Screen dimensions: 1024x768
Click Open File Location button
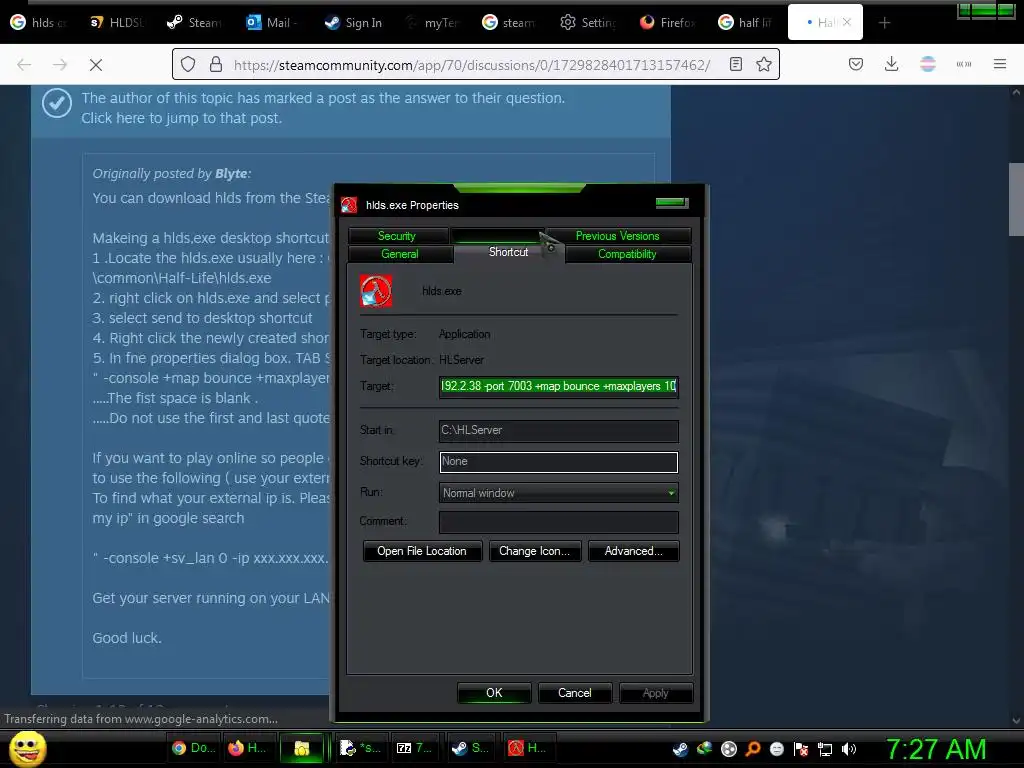(x=422, y=551)
